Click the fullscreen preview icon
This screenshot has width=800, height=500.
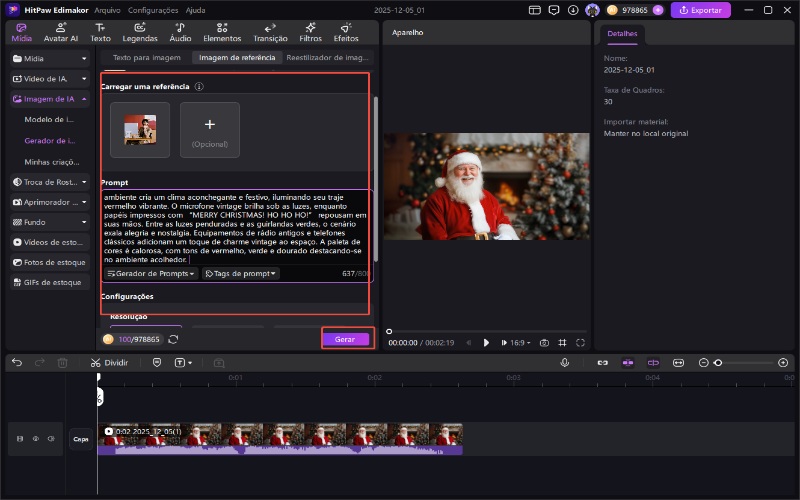point(583,342)
